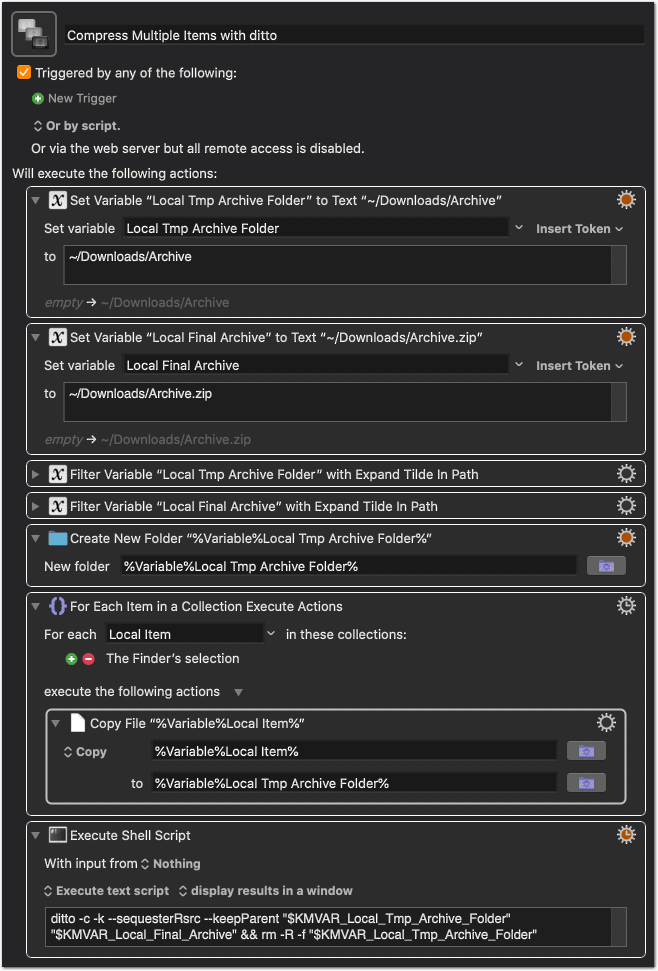
Task: Open gear menu of the Copy File action
Action: (x=606, y=723)
